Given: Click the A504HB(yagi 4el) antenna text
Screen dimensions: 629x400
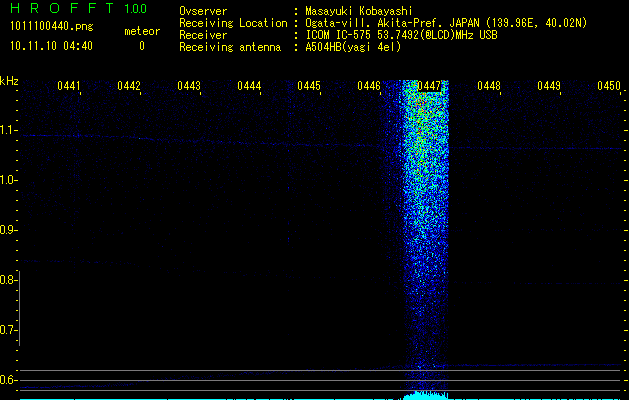Looking at the screenshot, I should [353, 47].
